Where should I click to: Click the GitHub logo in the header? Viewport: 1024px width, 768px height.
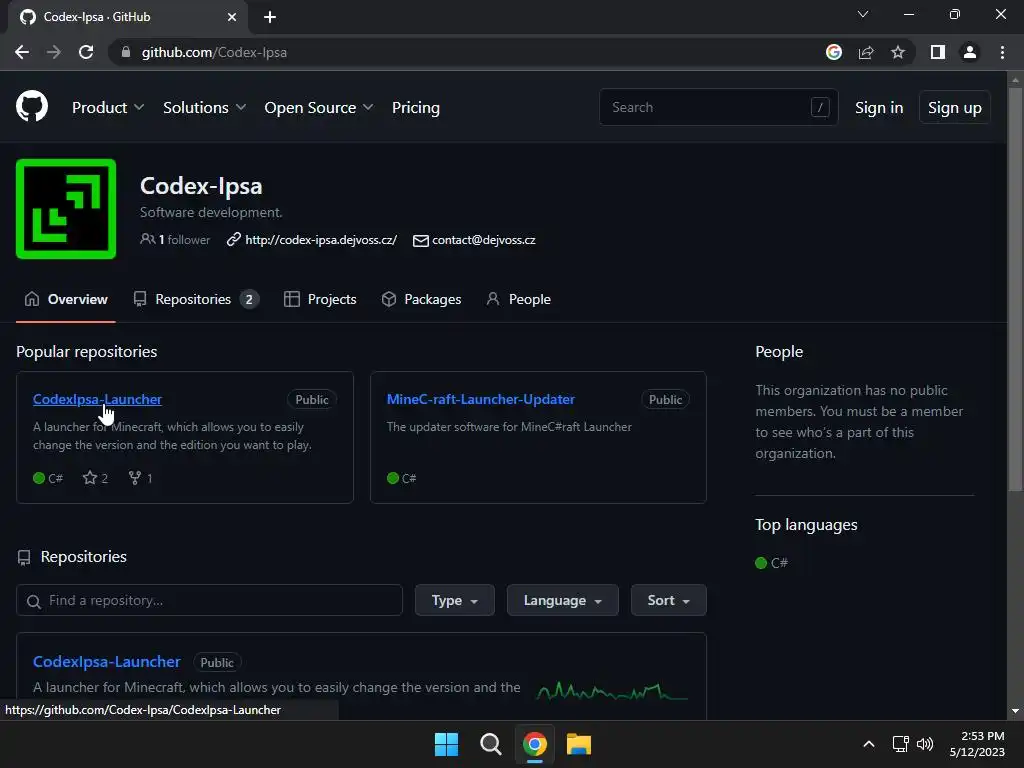point(32,106)
